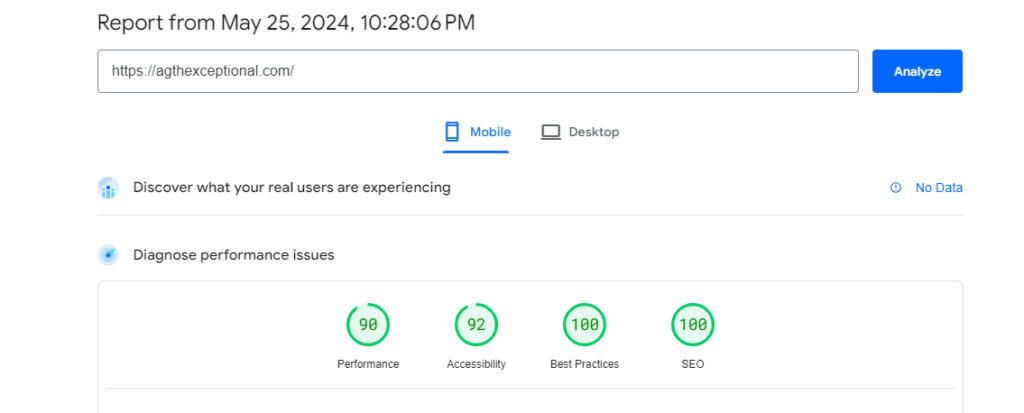Focus the URL input field

coord(478,71)
